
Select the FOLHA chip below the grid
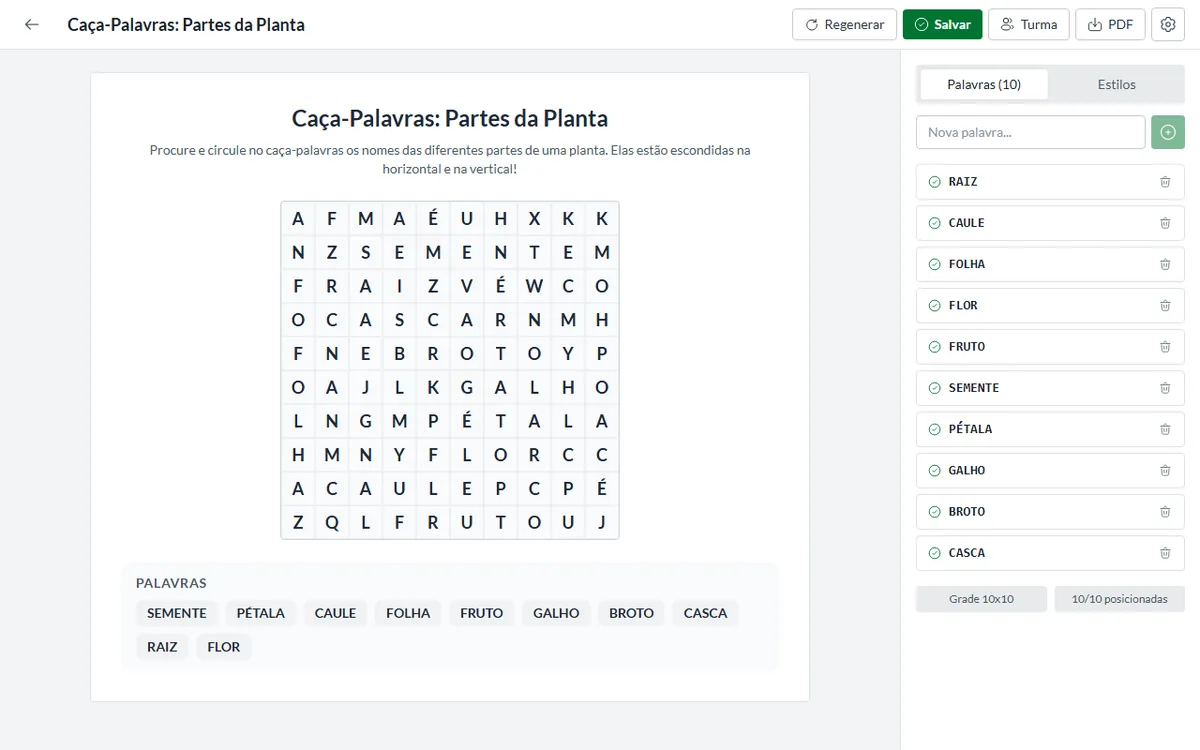[x=408, y=613]
